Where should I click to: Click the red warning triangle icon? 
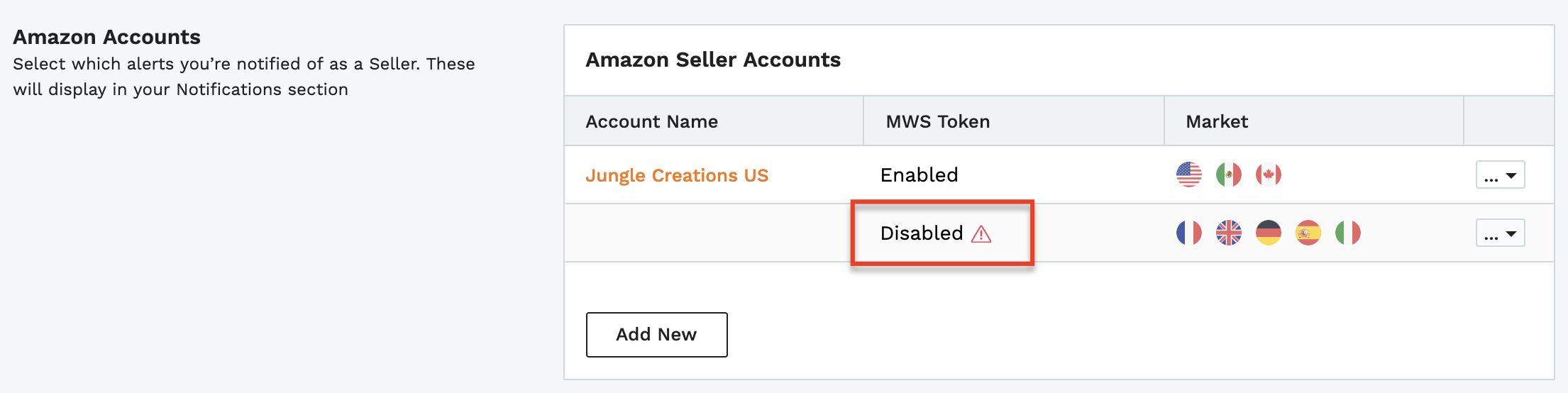(981, 233)
